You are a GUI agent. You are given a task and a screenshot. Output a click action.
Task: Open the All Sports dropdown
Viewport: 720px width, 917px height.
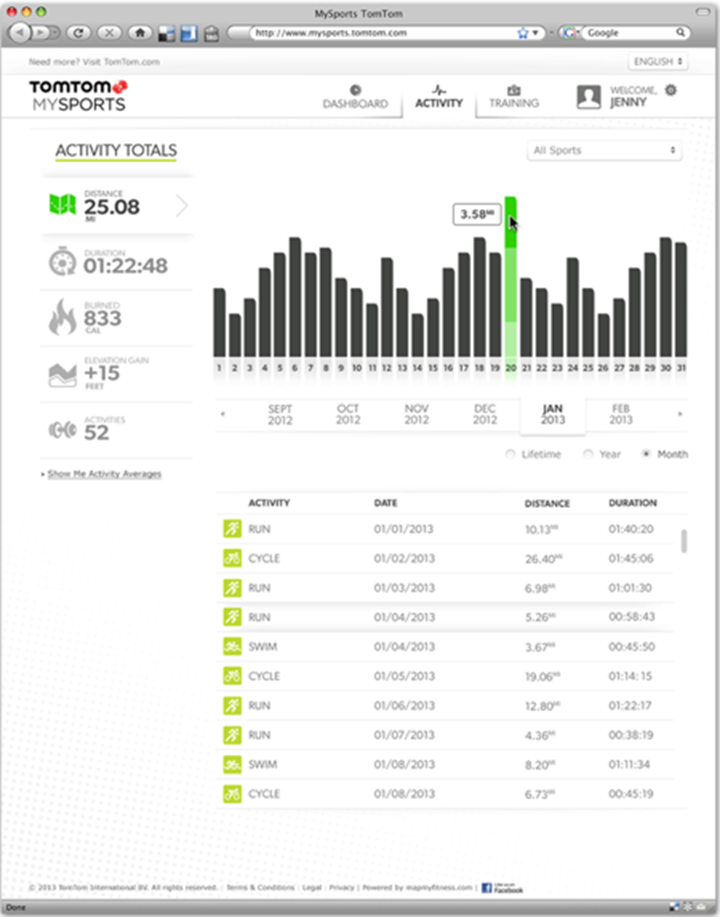pos(604,150)
